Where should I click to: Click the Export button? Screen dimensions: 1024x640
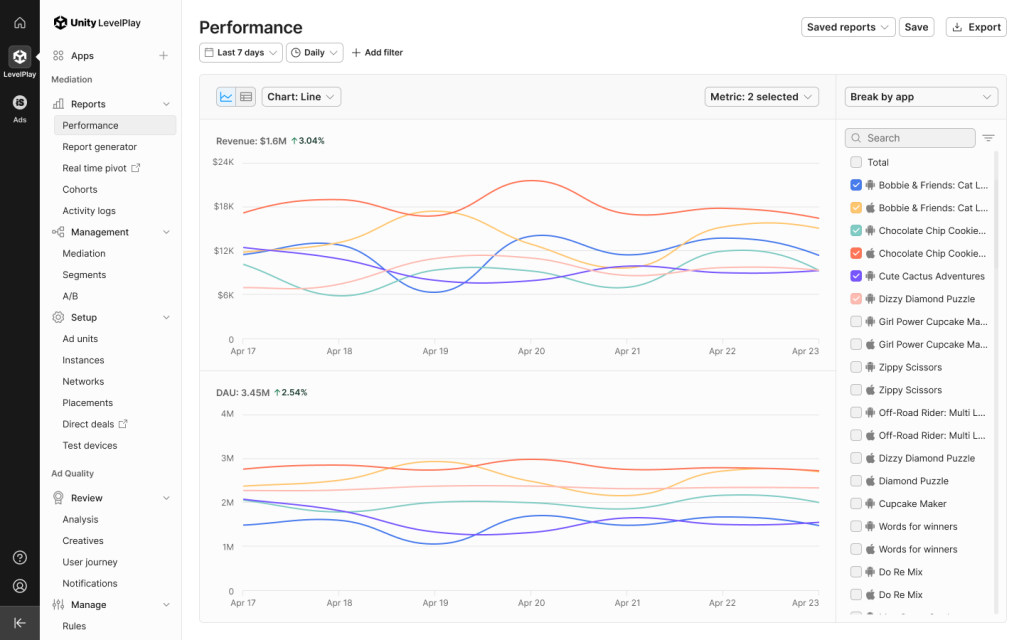click(975, 27)
